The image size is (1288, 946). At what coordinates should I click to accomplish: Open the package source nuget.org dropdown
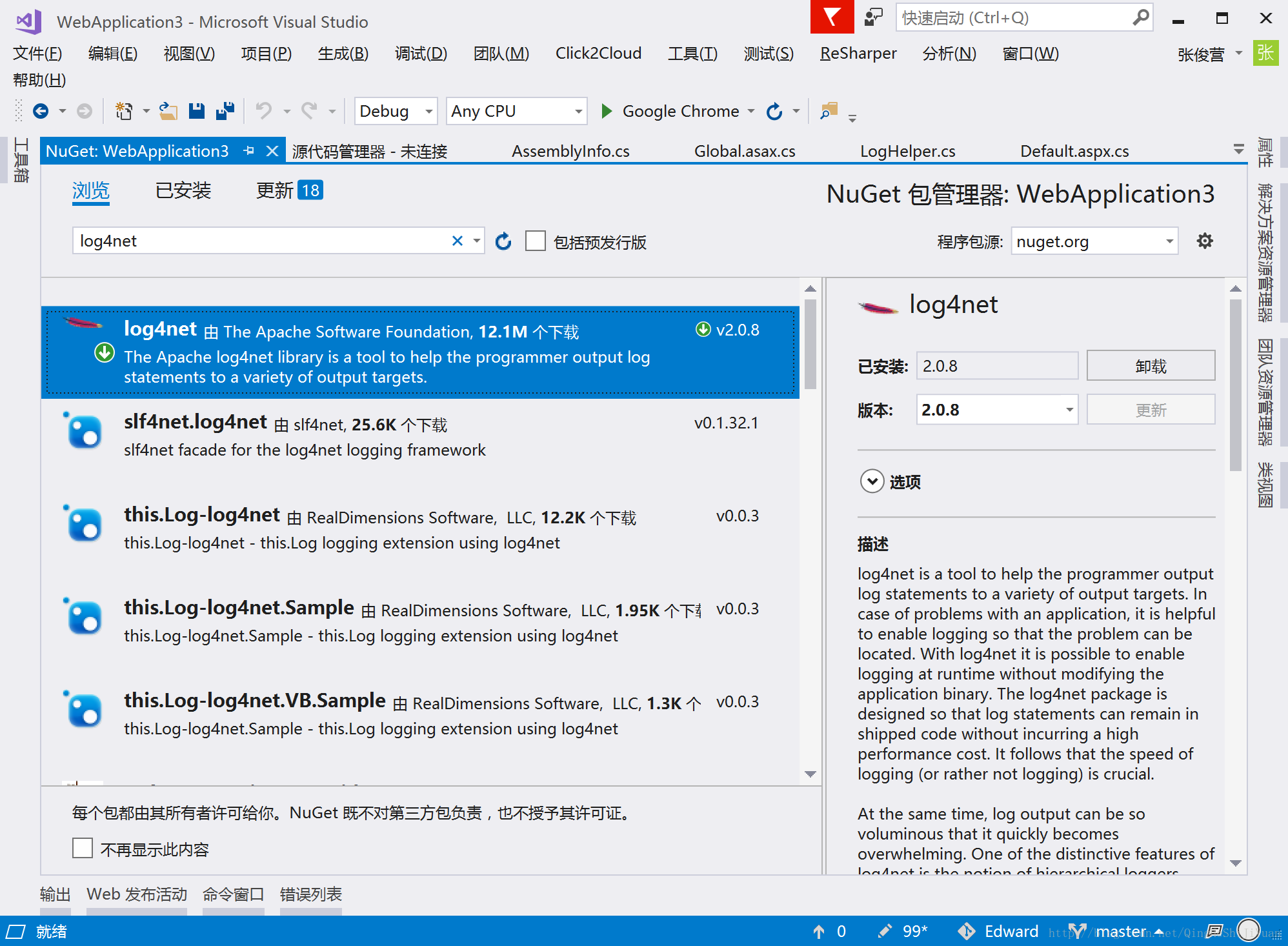click(1094, 241)
